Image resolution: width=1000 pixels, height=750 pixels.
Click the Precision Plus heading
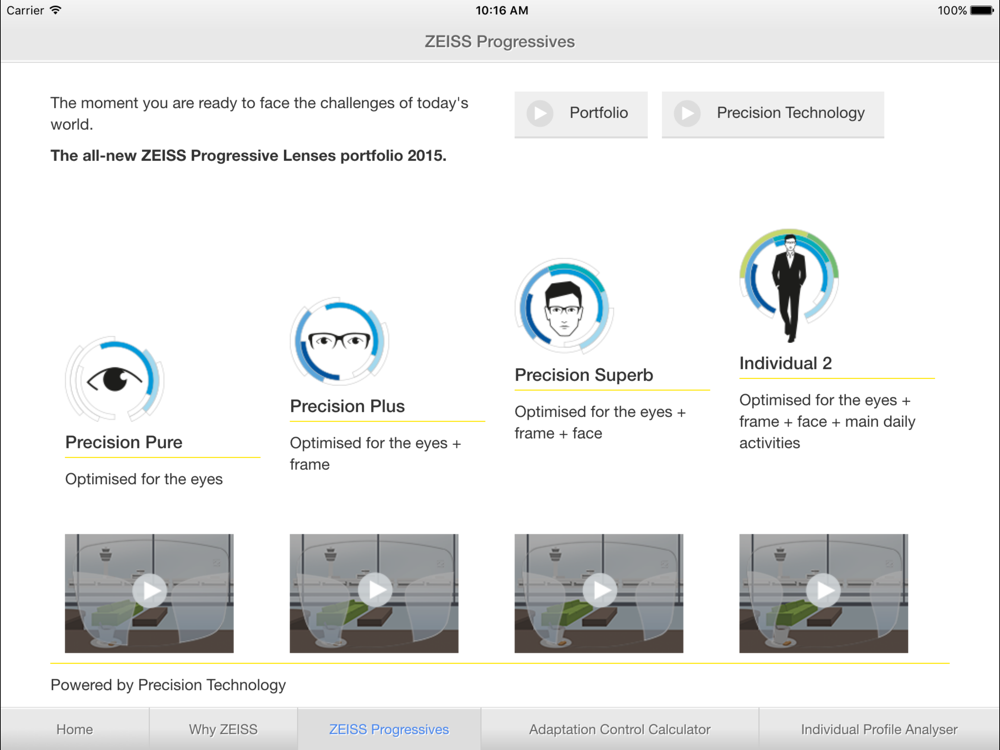coord(347,406)
